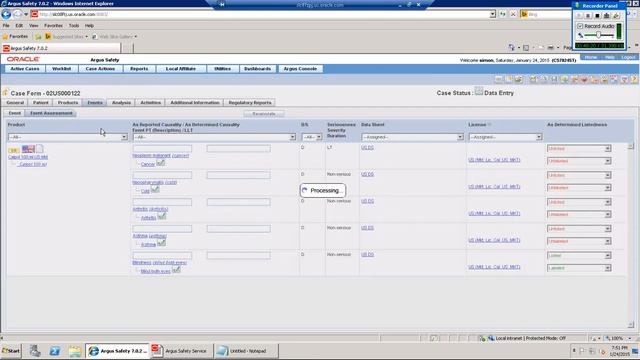The height and width of the screenshot is (360, 640).
Task: Click the Favorites star icon
Action: [x=5, y=37]
